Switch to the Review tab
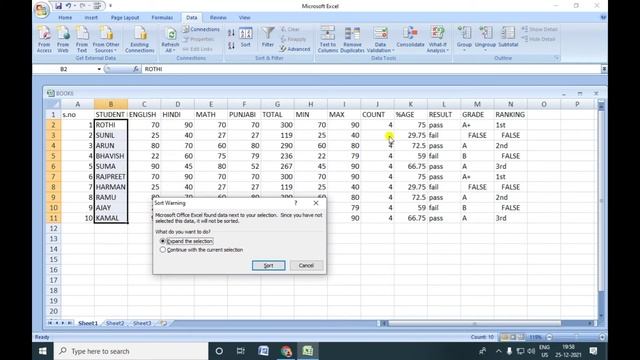 pyautogui.click(x=218, y=18)
